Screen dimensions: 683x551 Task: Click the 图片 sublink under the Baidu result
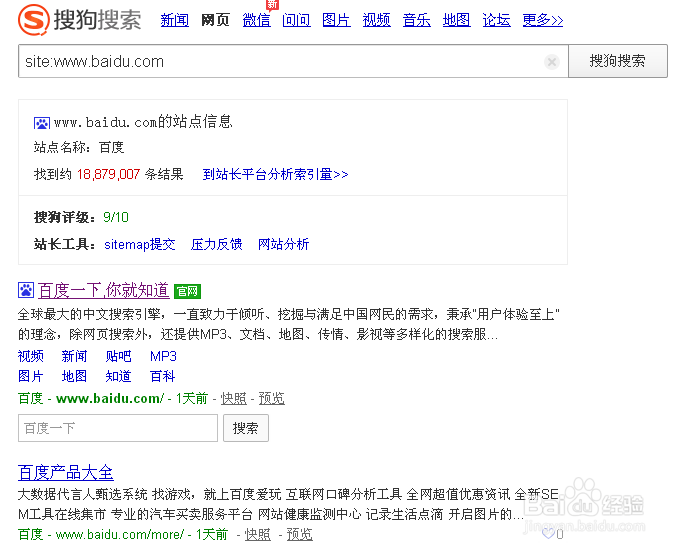(31, 376)
